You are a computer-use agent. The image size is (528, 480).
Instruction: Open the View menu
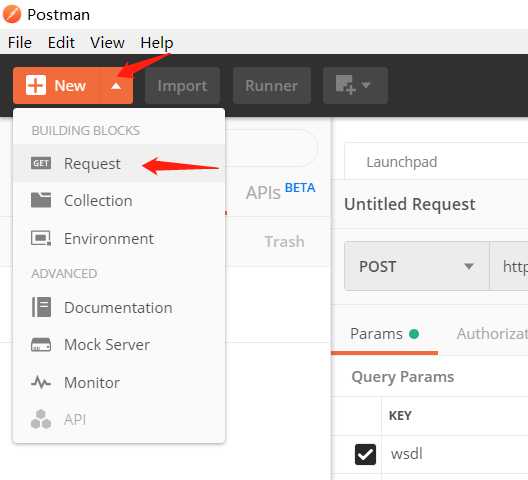click(x=107, y=43)
